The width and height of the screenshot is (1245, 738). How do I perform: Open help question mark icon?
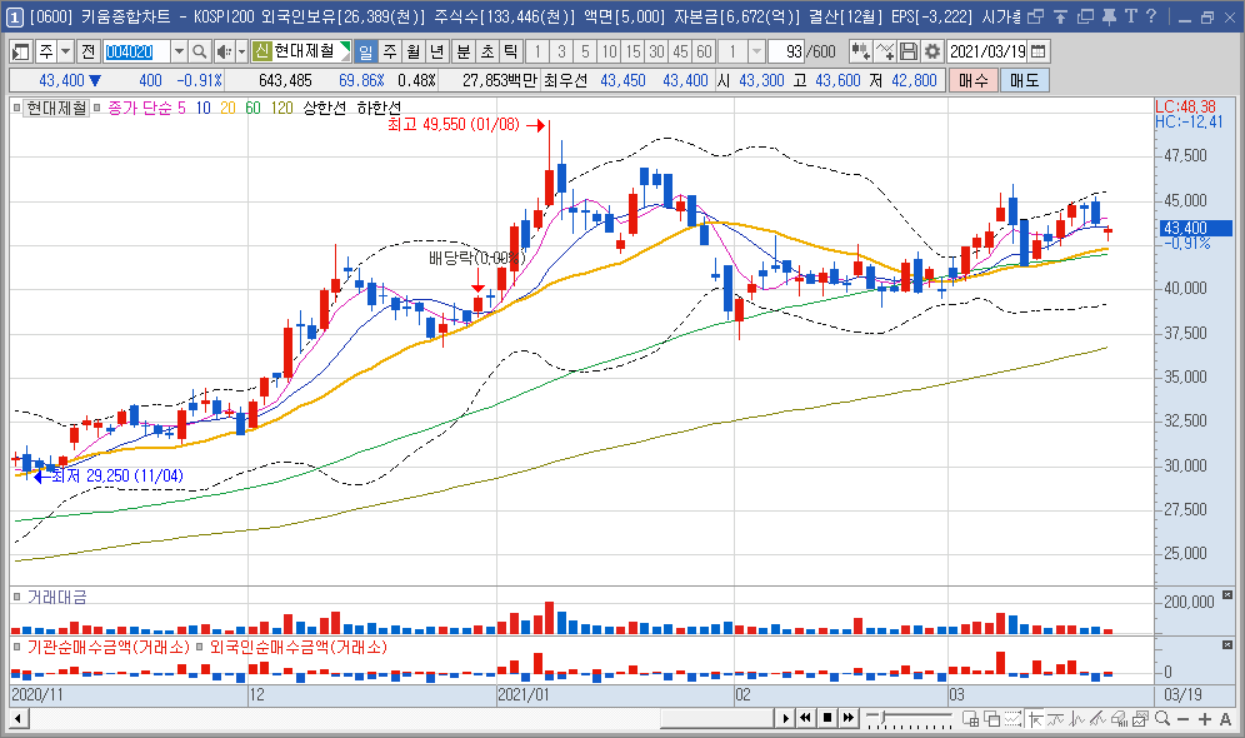coord(1152,17)
